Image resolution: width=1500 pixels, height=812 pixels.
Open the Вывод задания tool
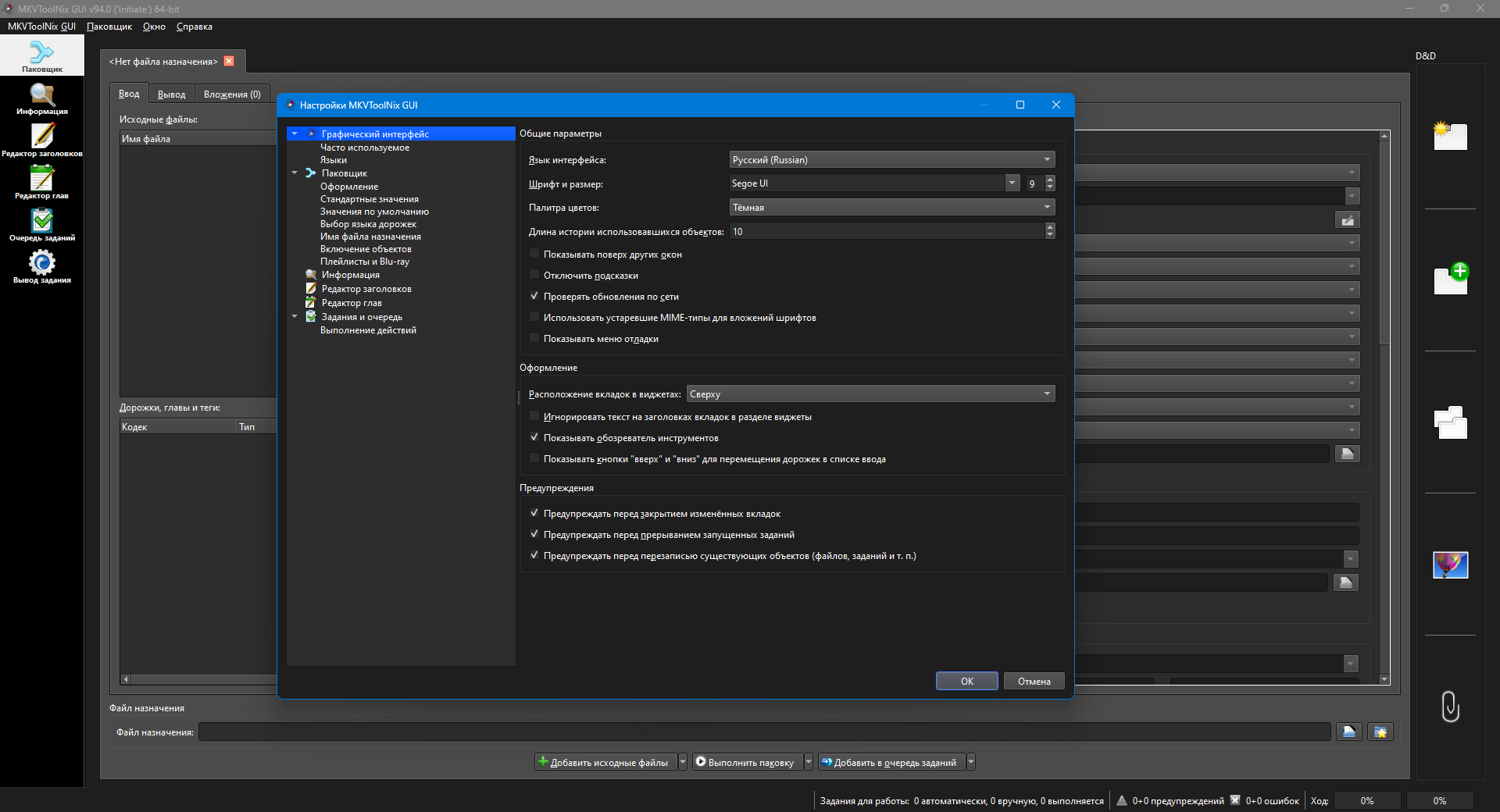click(42, 268)
